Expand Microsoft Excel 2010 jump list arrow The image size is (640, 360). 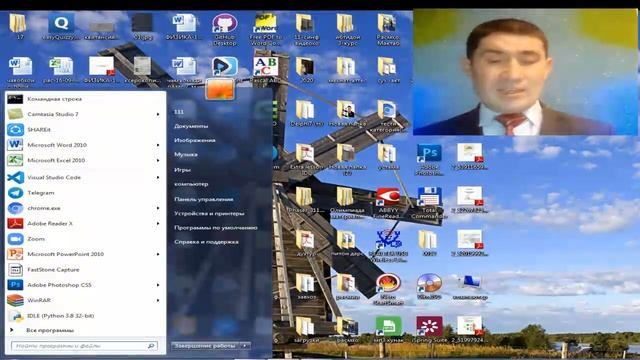158,160
